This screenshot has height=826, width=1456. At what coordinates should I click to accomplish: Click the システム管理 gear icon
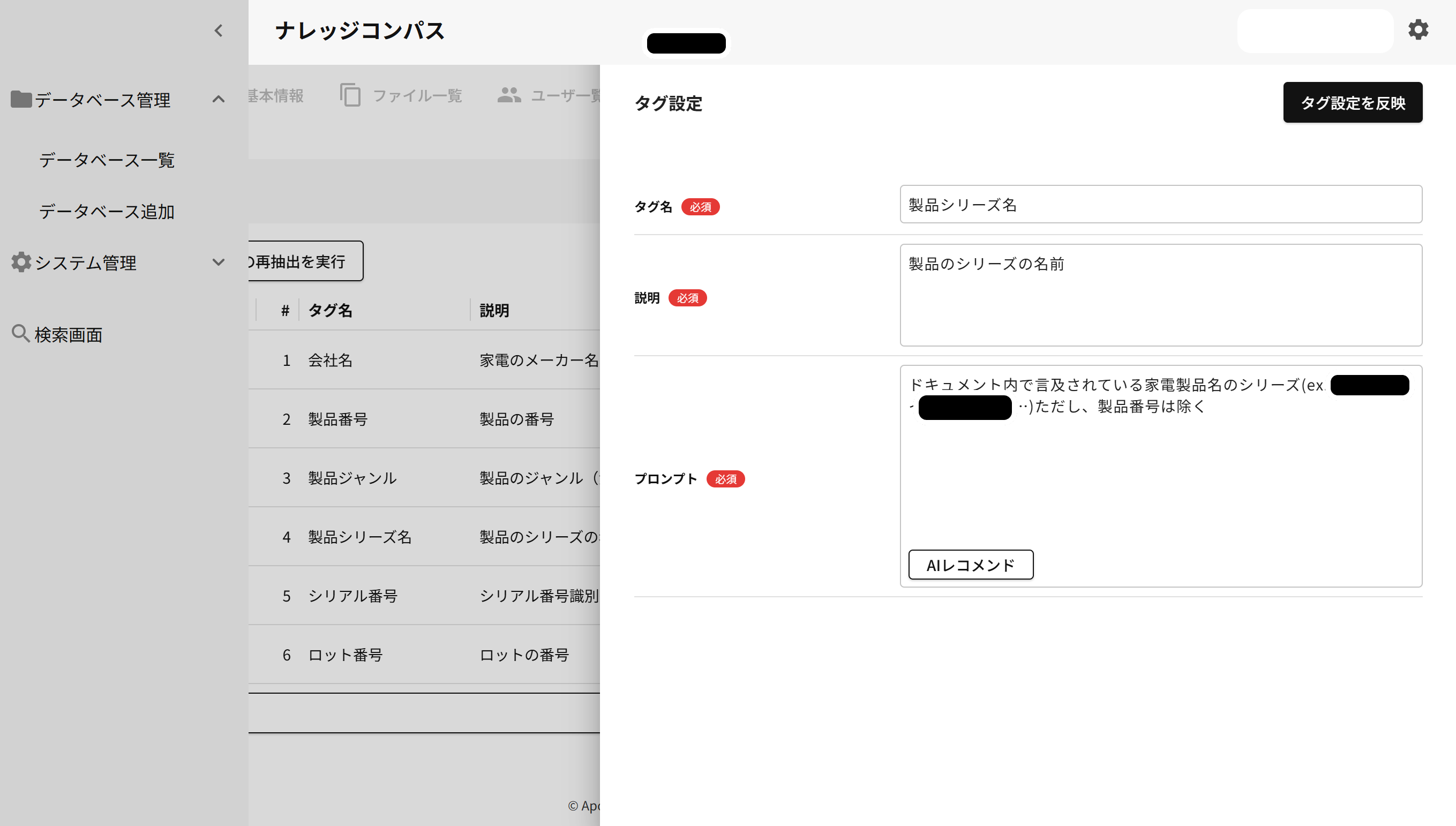point(21,262)
